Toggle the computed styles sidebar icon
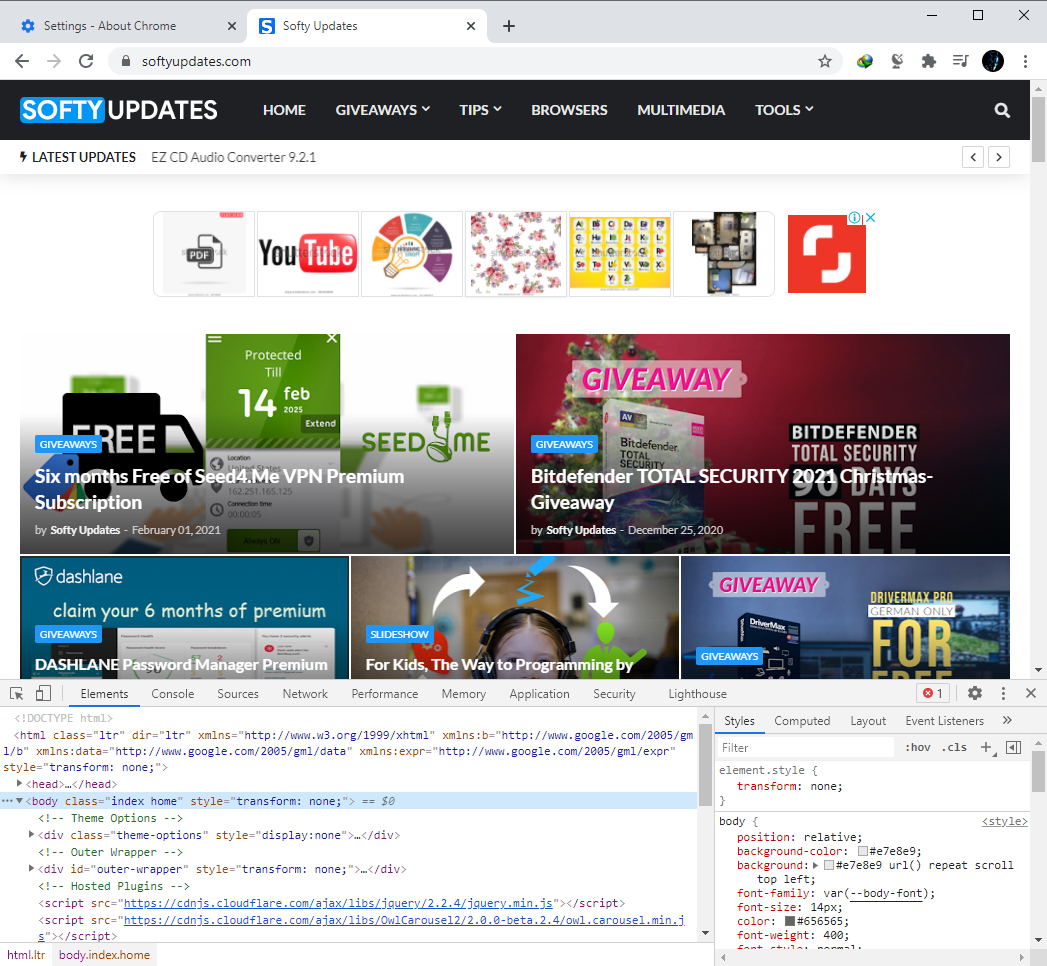Image resolution: width=1047 pixels, height=966 pixels. click(x=1014, y=748)
